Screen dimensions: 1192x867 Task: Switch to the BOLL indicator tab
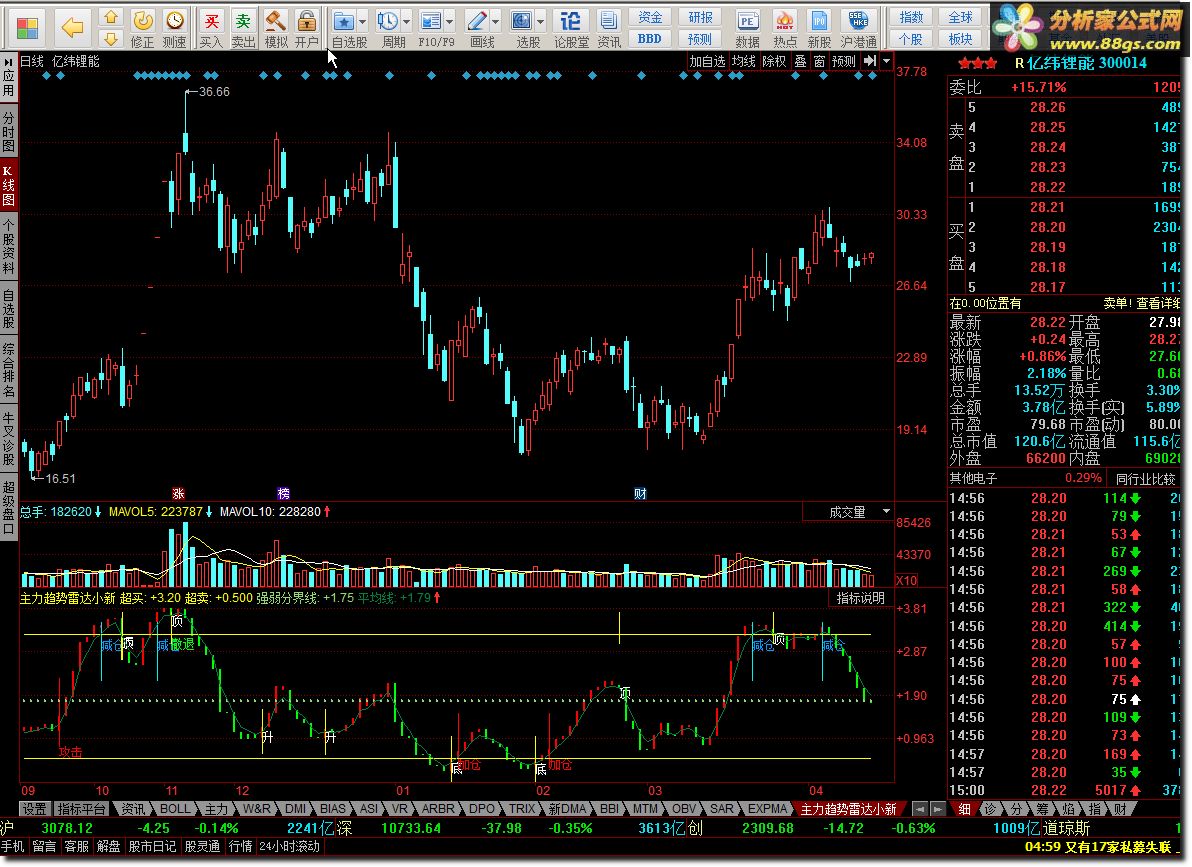coord(175,808)
